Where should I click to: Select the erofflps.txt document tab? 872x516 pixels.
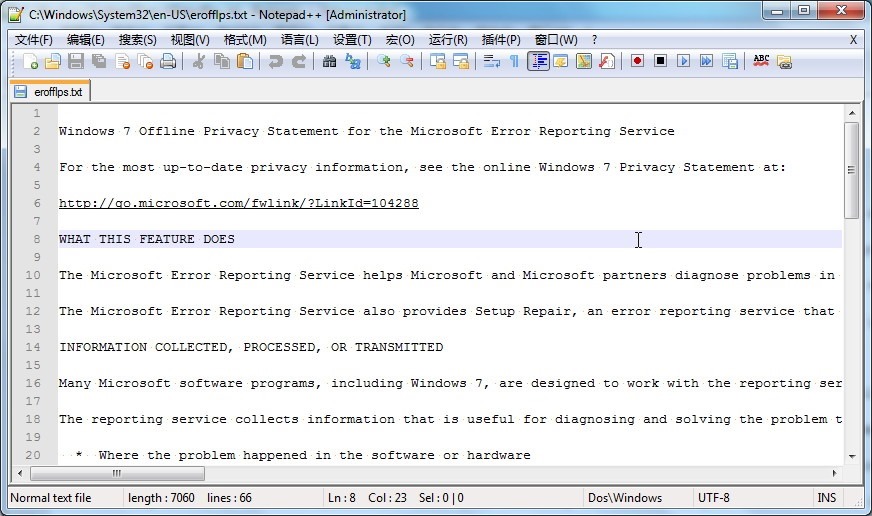50,92
